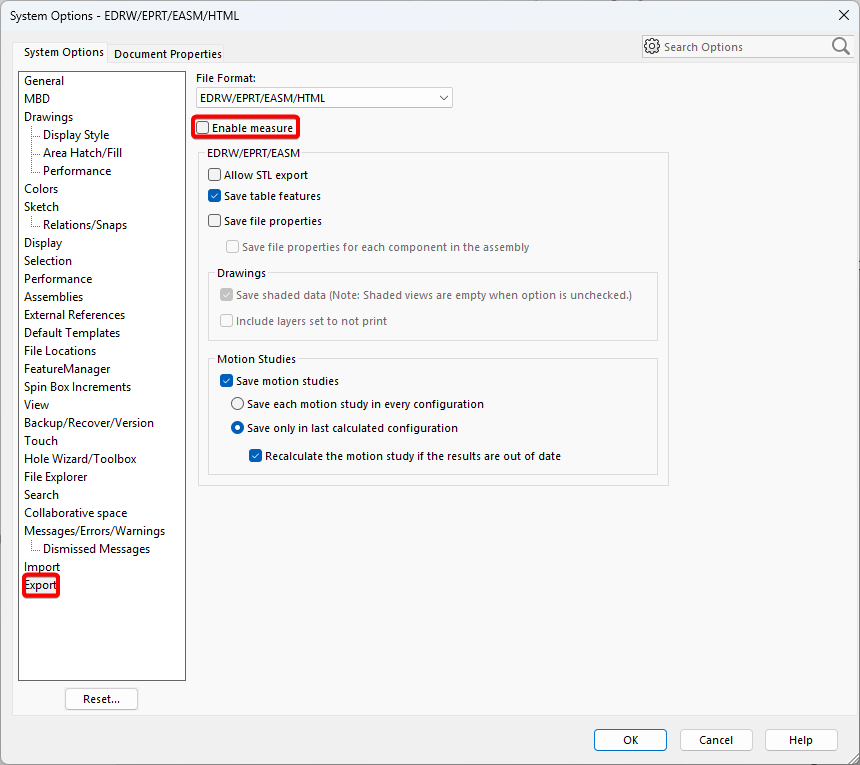Open External References options
860x765 pixels.
tap(75, 315)
